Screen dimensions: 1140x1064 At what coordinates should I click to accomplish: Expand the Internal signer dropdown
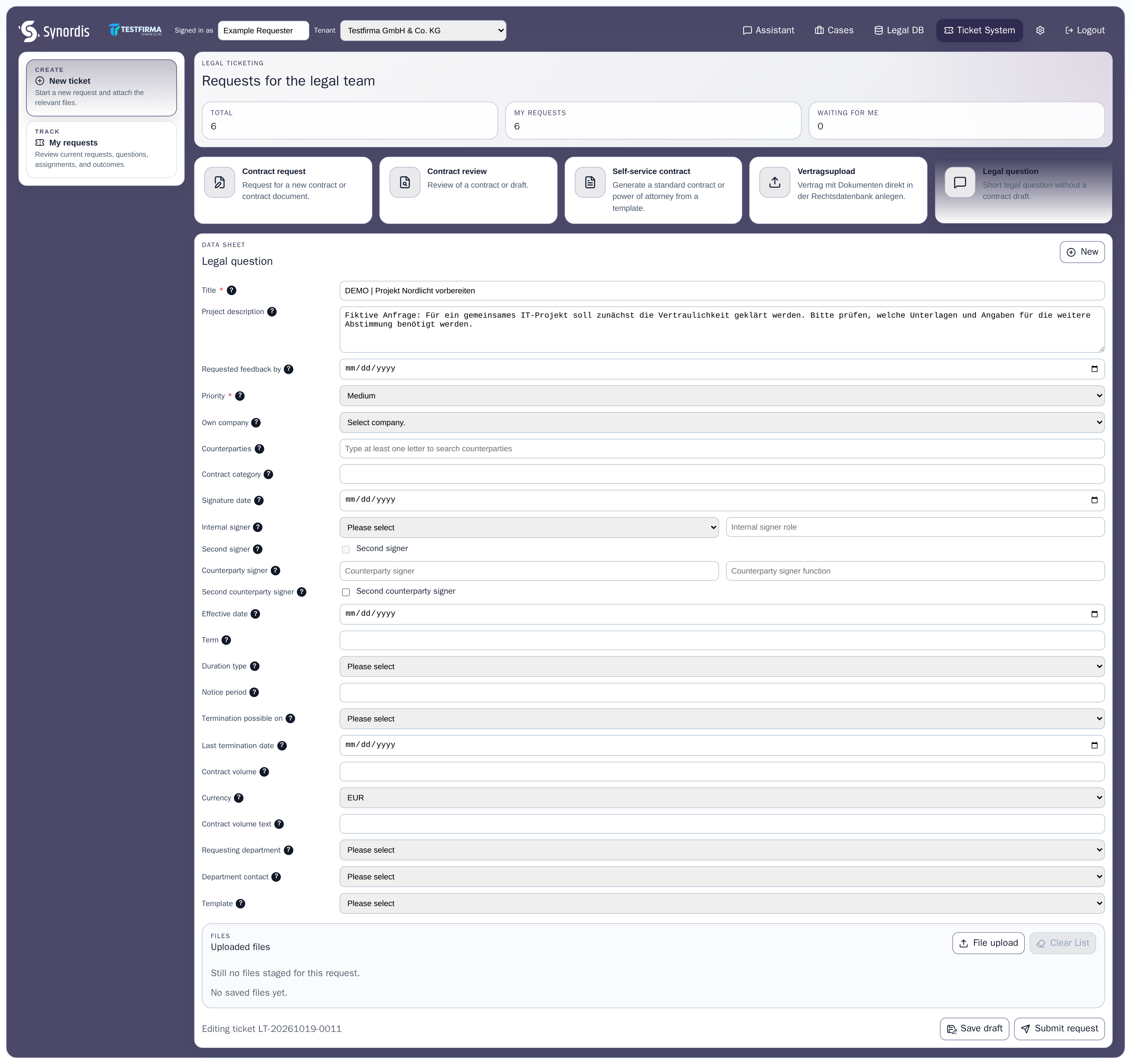(529, 527)
